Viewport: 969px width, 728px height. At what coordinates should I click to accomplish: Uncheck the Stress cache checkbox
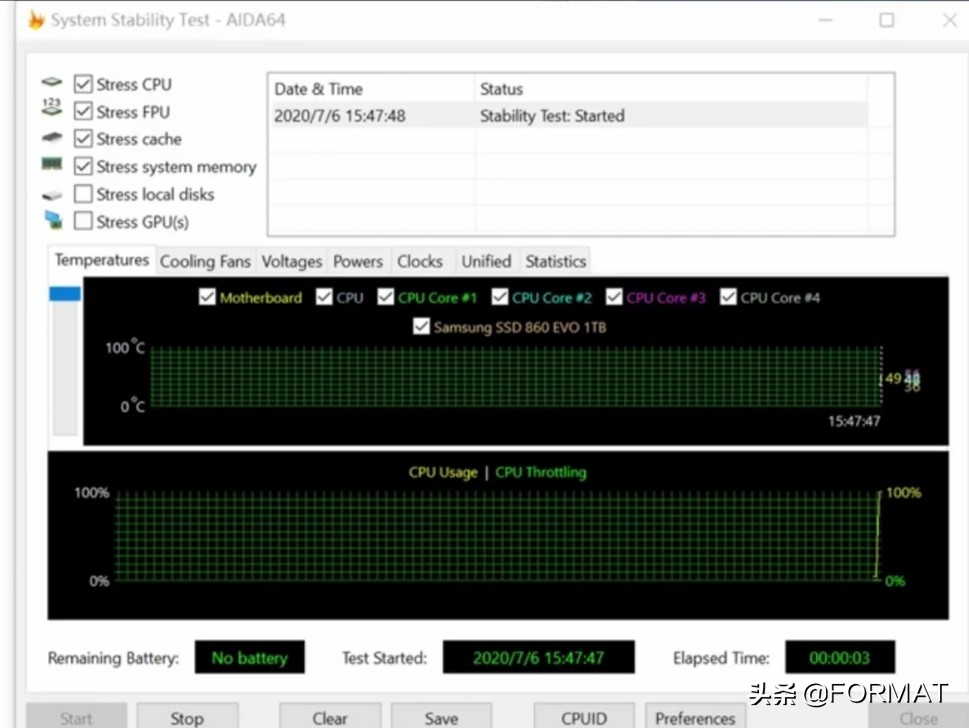tap(83, 138)
